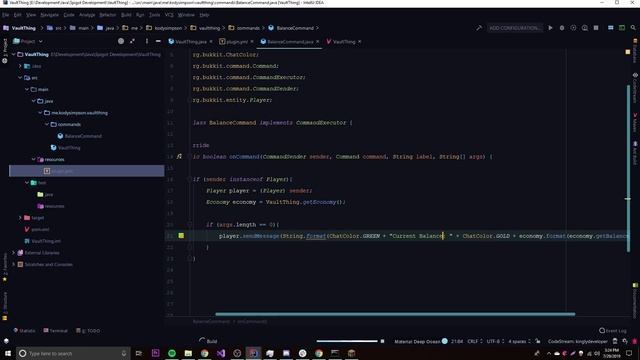The height and width of the screenshot is (360, 640).
Task: Click the green layout icon beside search
Action: tap(622, 28)
